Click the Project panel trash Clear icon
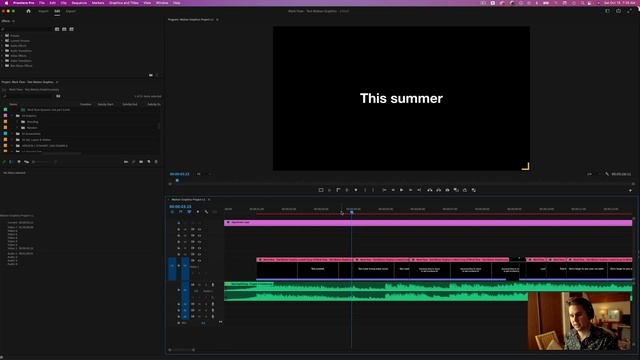Viewport: 640px width, 360px height. 156,162
